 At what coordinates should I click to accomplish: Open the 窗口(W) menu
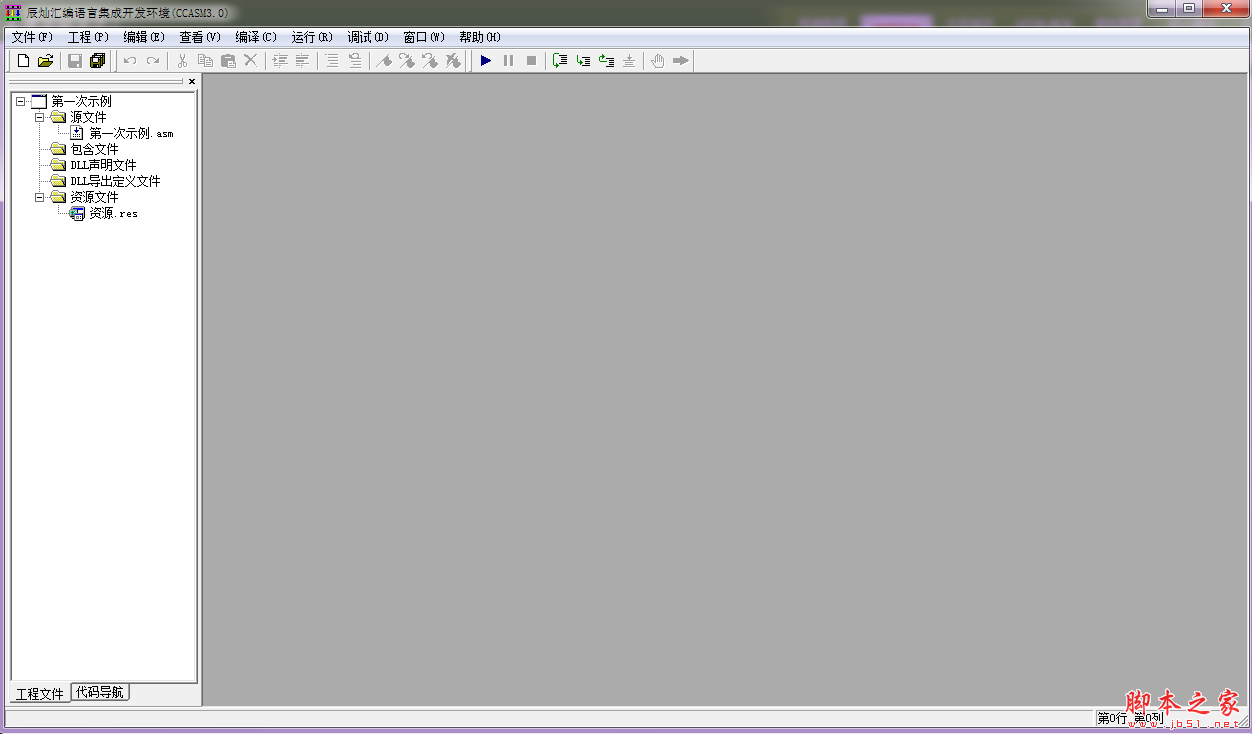coord(424,37)
